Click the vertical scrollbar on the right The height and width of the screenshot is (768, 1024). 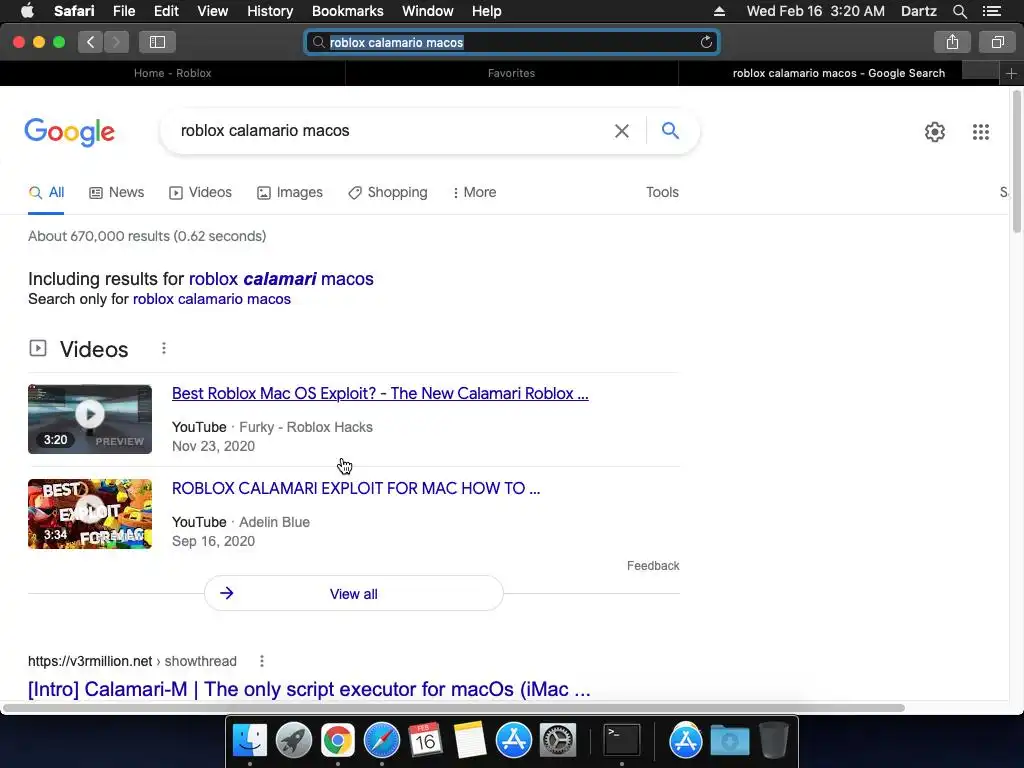coord(1017,161)
